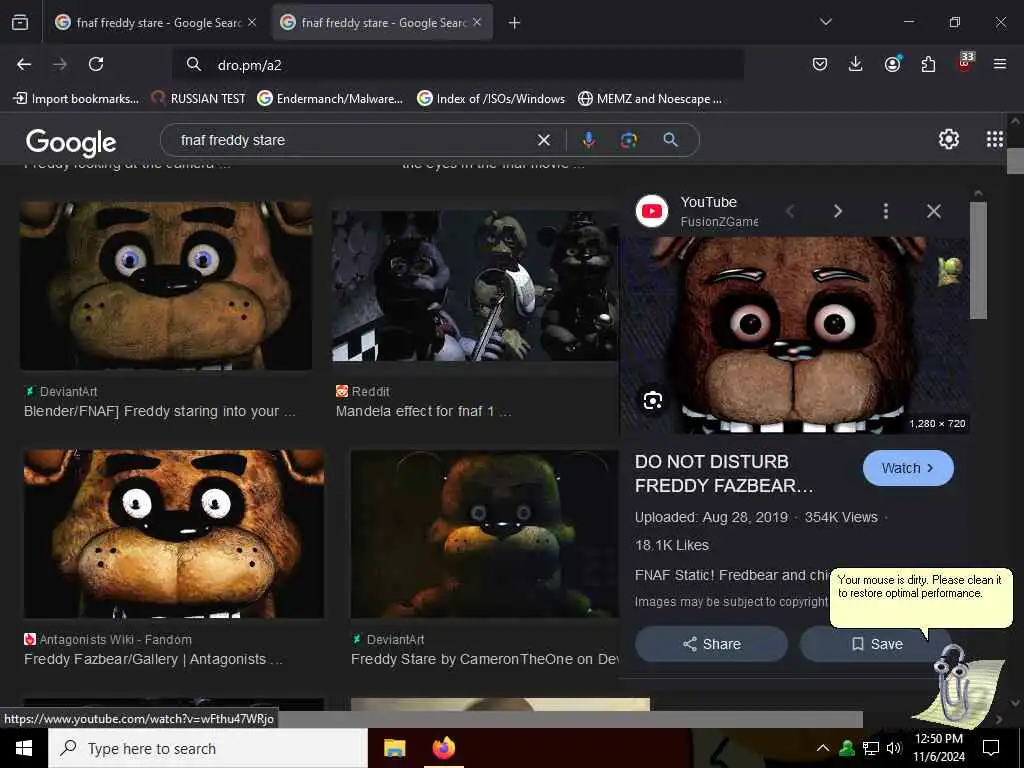Open the network tray icon
This screenshot has height=768, width=1024.
pos(871,748)
